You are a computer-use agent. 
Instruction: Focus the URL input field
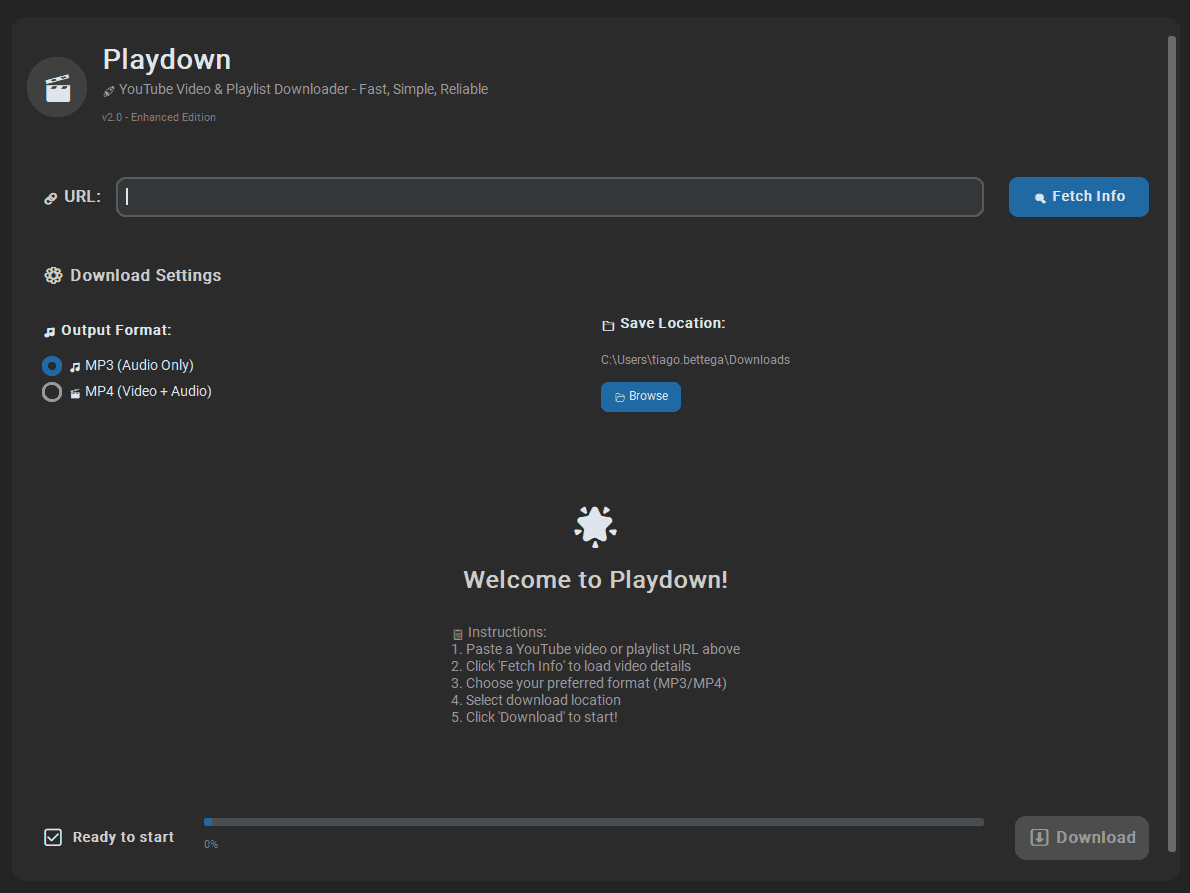(x=550, y=197)
